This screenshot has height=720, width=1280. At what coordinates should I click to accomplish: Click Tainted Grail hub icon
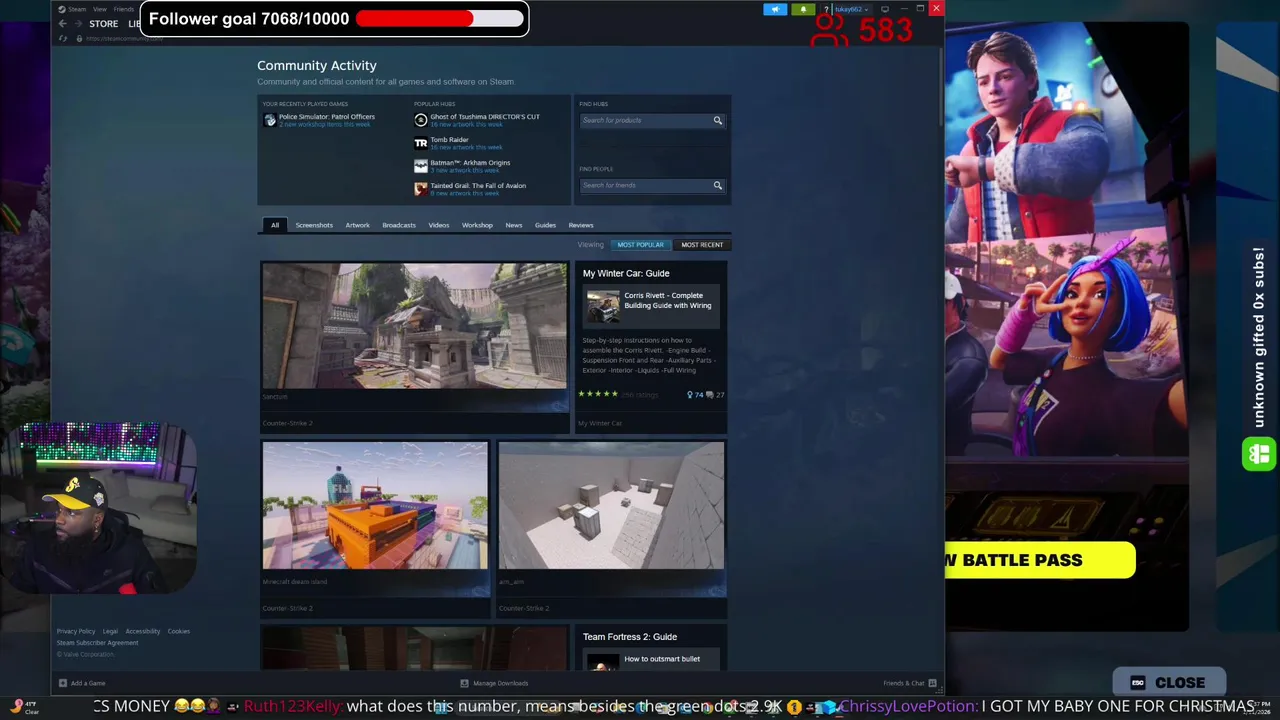click(421, 189)
